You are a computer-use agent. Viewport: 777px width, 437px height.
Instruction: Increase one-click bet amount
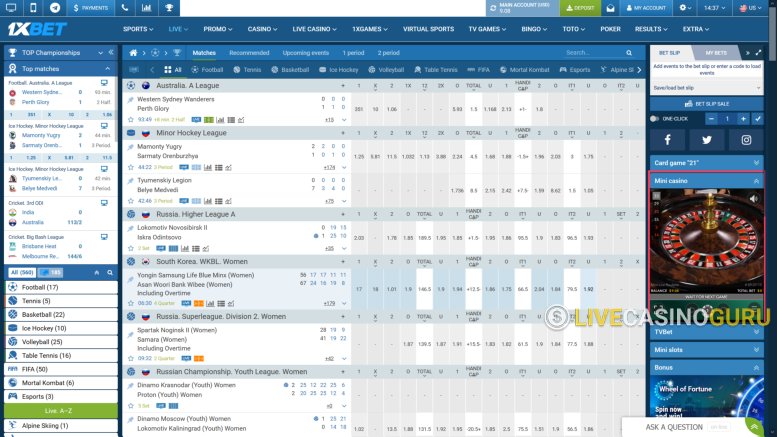[x=743, y=119]
